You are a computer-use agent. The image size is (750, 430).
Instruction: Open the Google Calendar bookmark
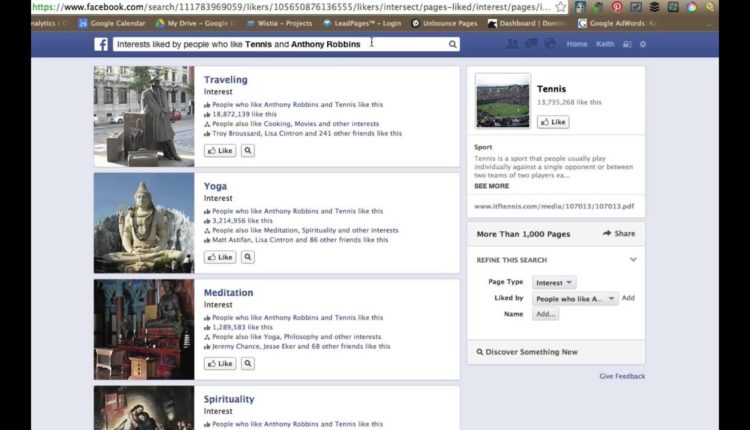click(112, 23)
